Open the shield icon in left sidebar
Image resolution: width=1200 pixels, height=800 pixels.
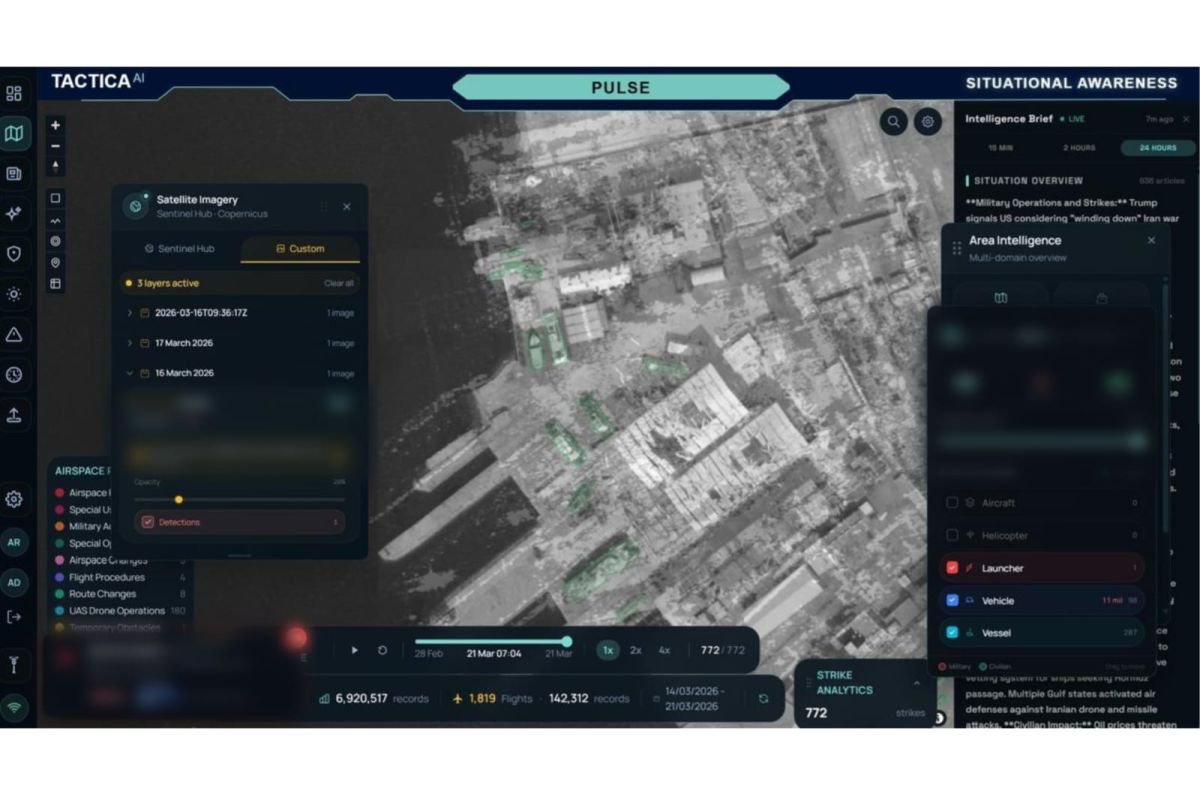click(14, 254)
